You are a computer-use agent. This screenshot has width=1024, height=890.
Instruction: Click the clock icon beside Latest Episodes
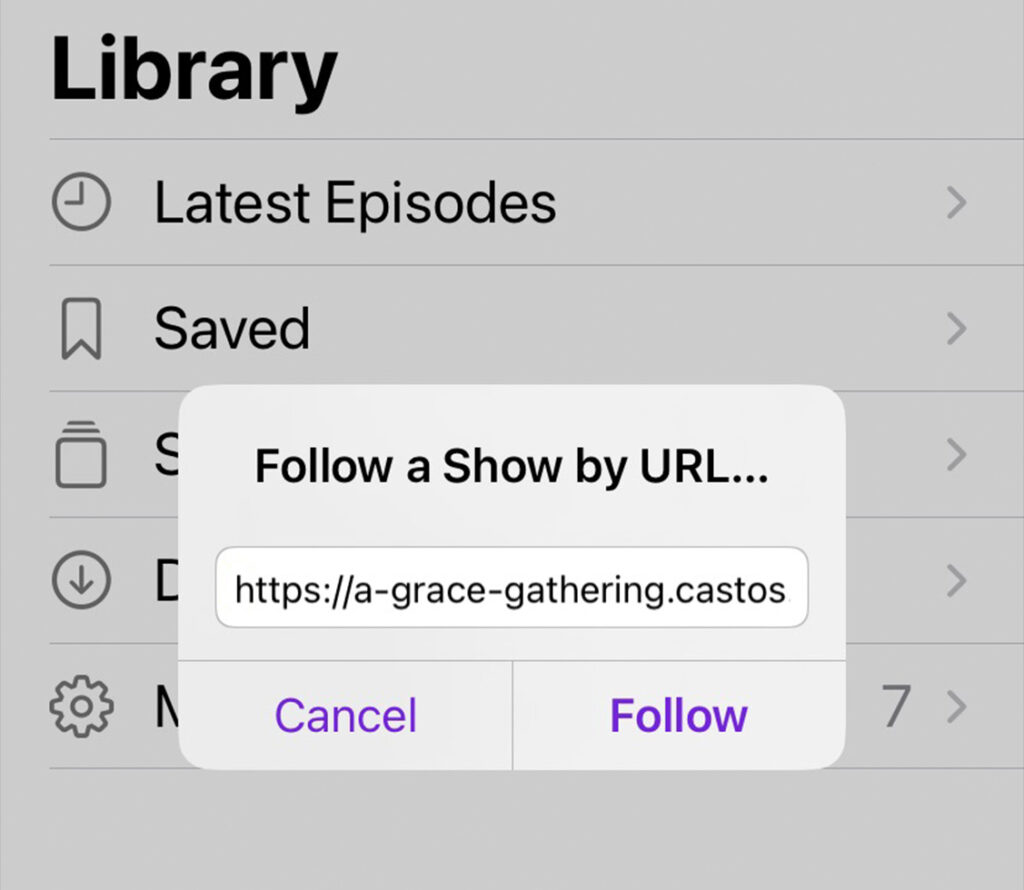[81, 204]
